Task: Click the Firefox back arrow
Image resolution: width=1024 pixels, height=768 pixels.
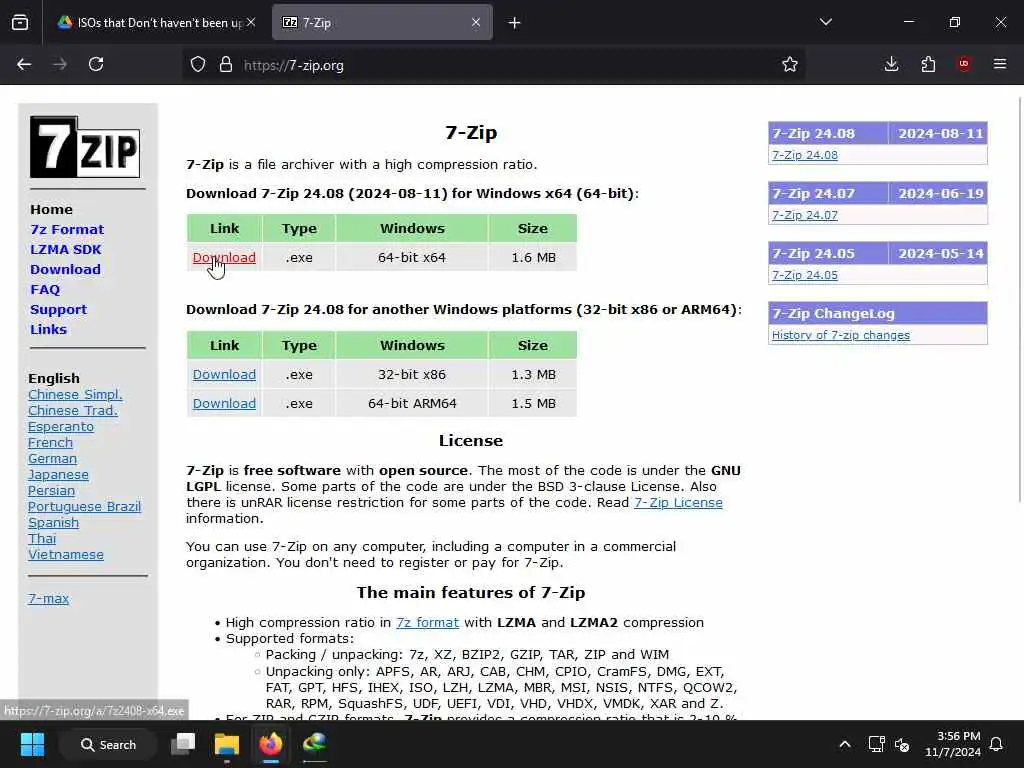Action: pyautogui.click(x=24, y=64)
